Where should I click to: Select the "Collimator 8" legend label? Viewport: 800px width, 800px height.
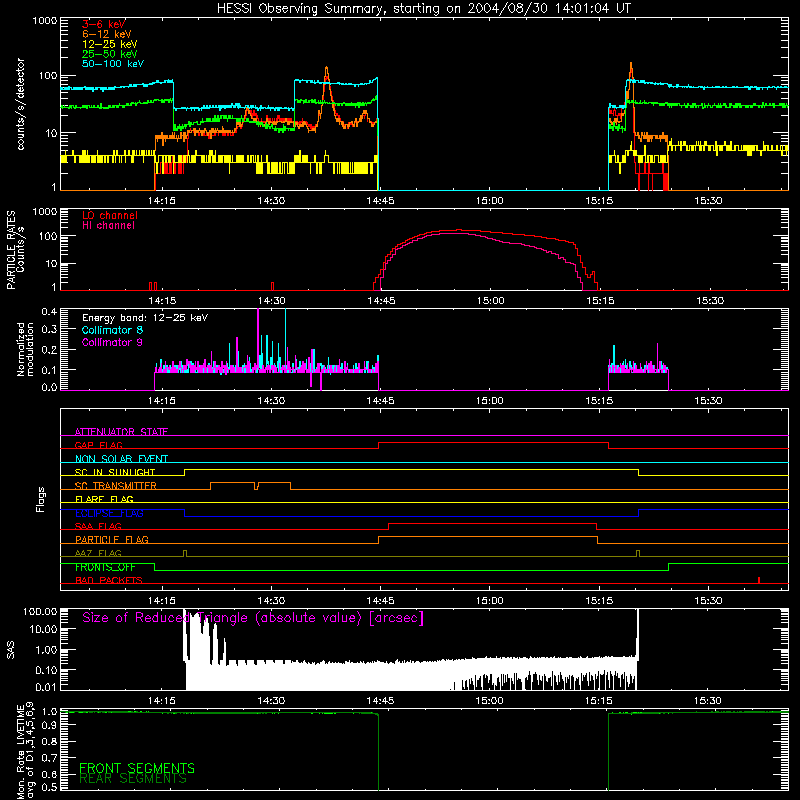[x=112, y=330]
